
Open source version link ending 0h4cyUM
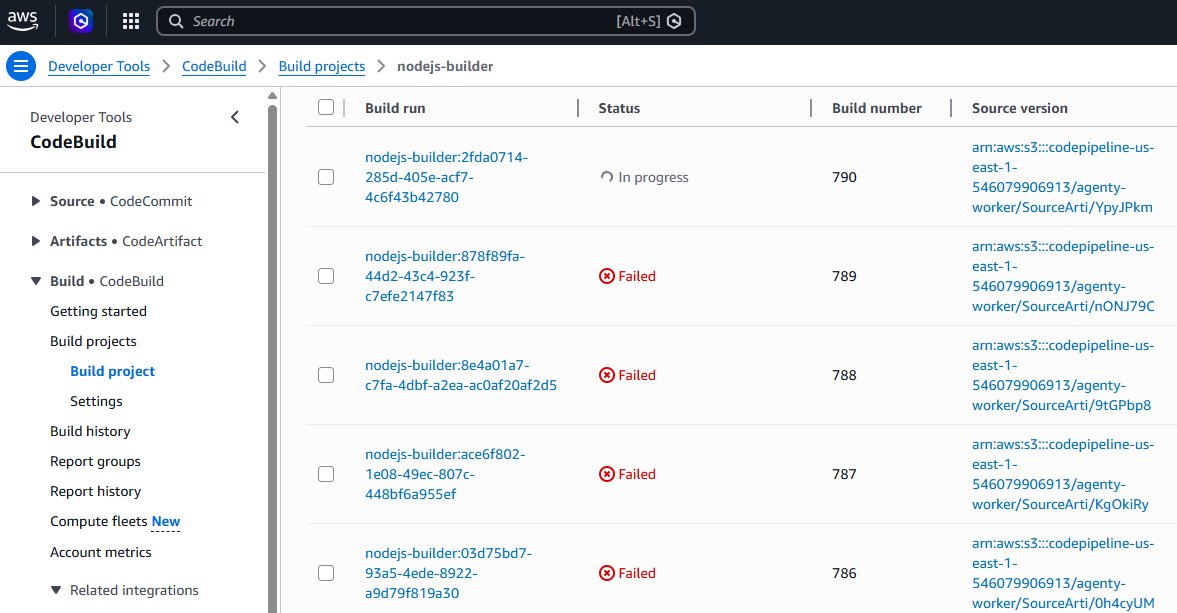tap(1063, 573)
